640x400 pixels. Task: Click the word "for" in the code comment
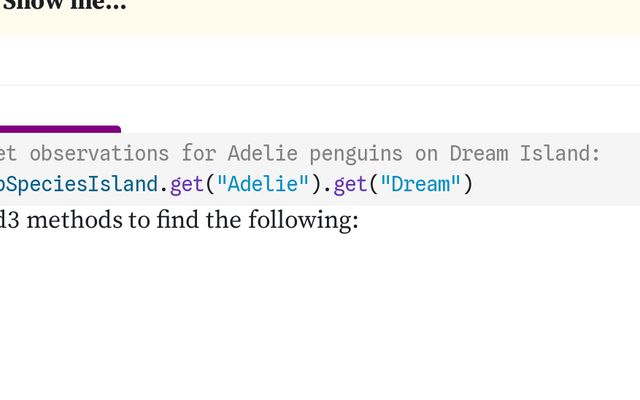pos(199,153)
